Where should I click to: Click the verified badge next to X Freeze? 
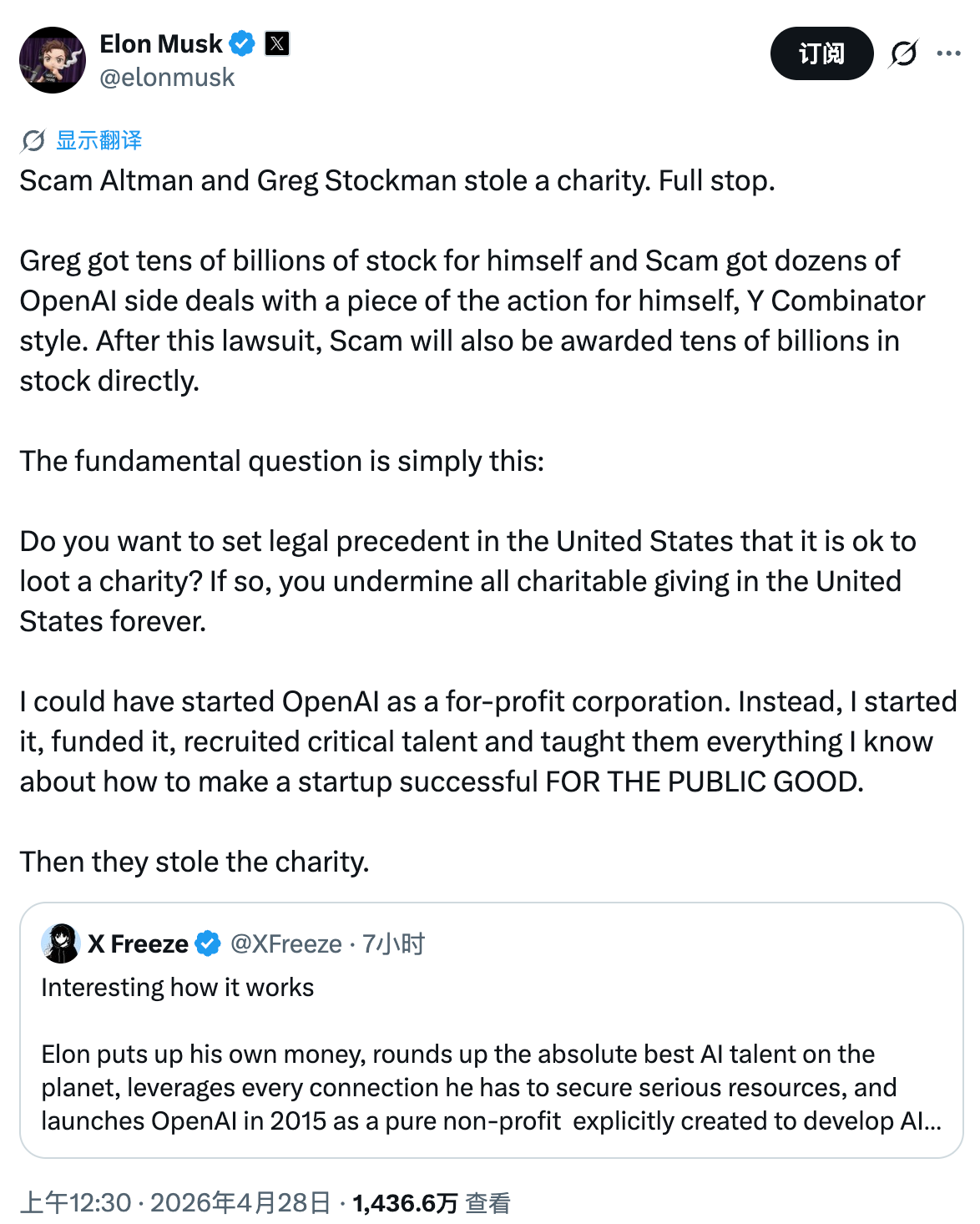click(208, 943)
